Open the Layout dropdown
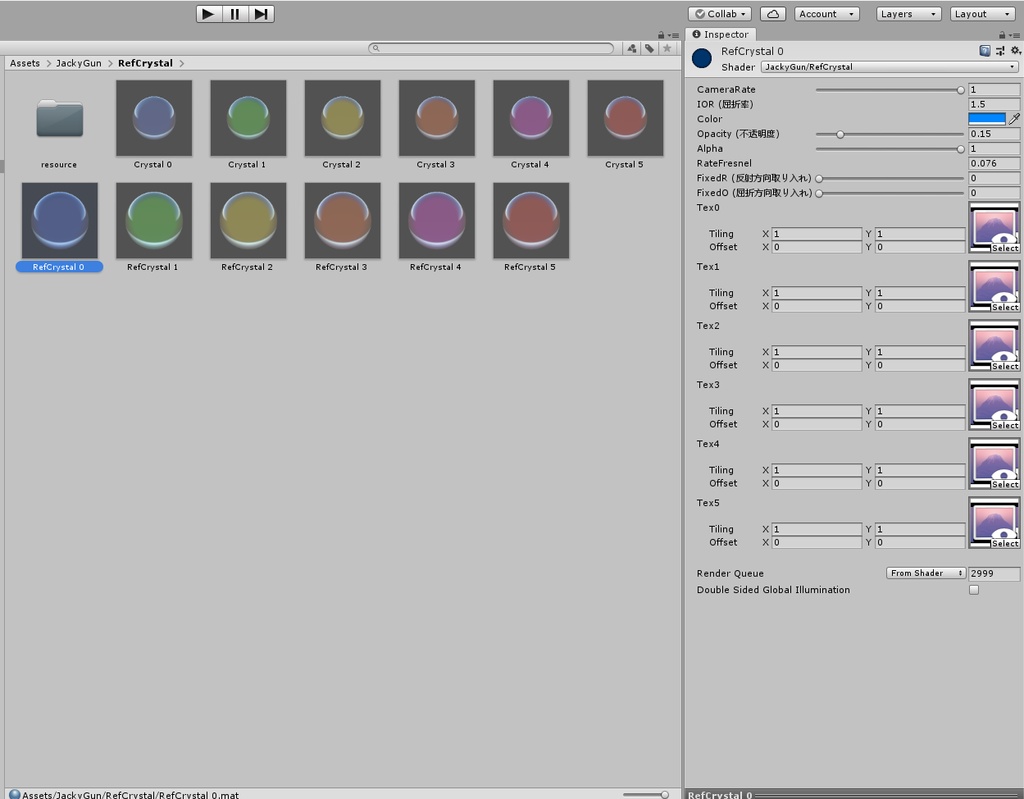The image size is (1024, 799). click(x=982, y=14)
